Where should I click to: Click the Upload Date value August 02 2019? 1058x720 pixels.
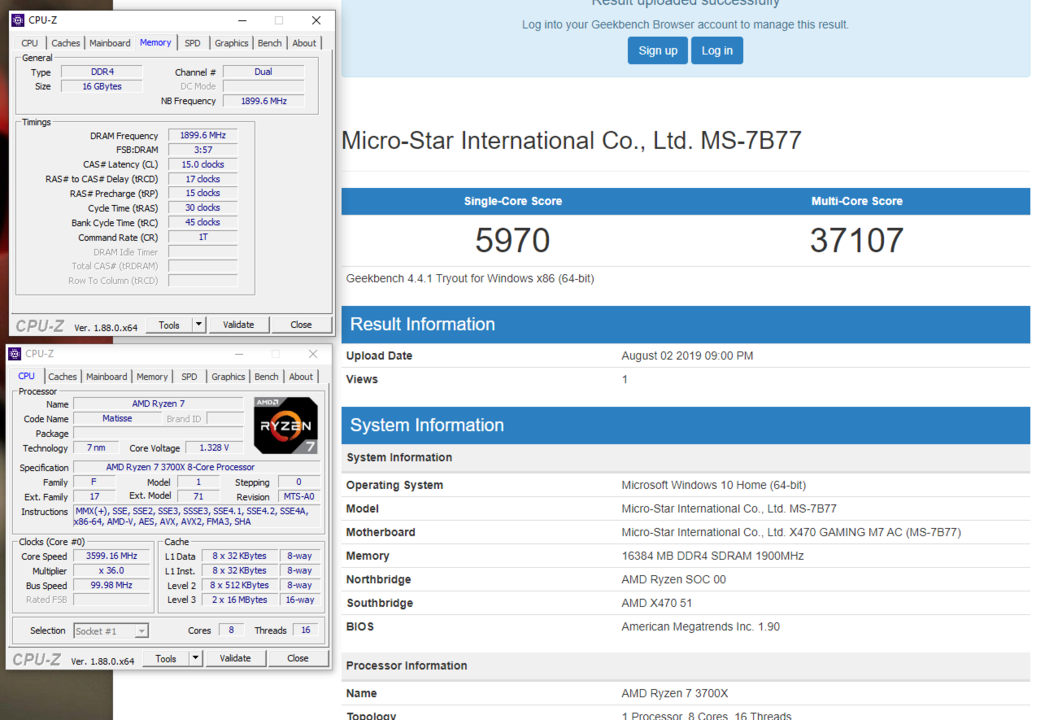click(687, 356)
